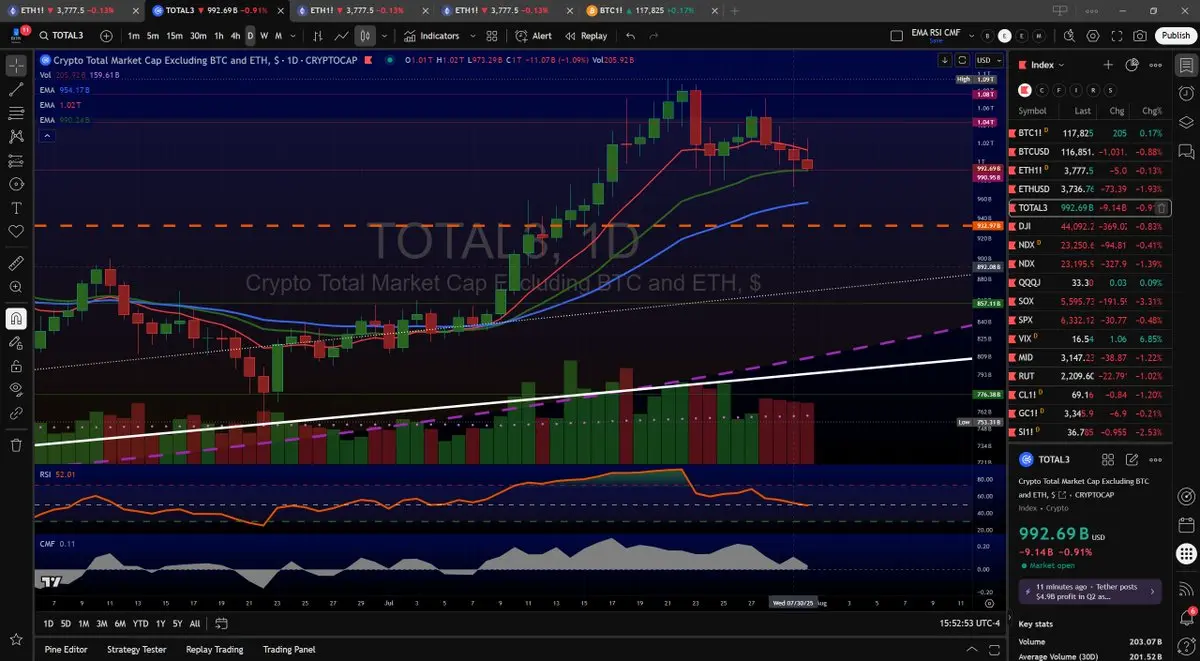Select the red flag watchlist filter
This screenshot has width=1200, height=661.
[1023, 89]
